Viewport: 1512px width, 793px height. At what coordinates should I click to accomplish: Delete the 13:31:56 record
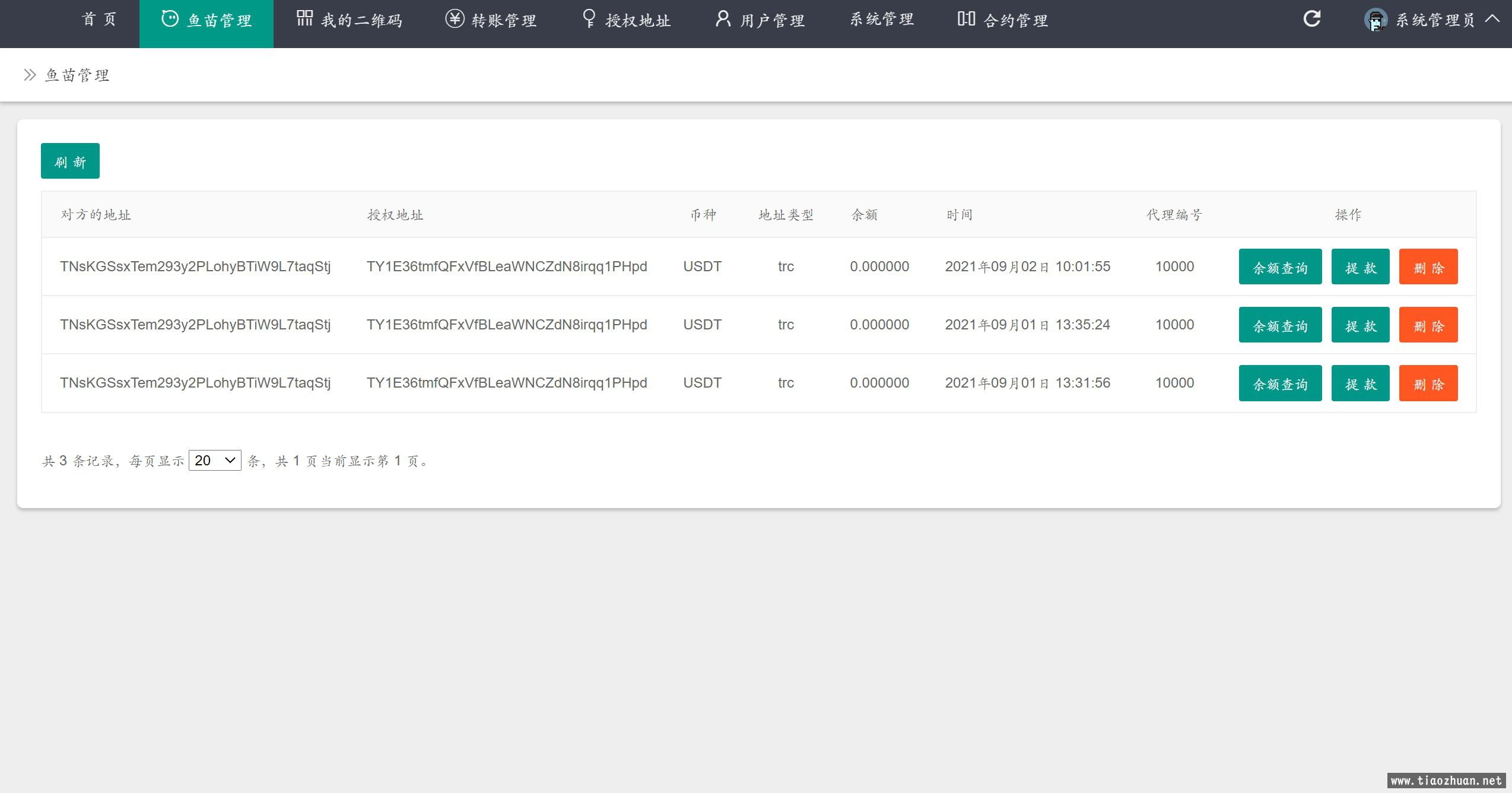coord(1428,383)
